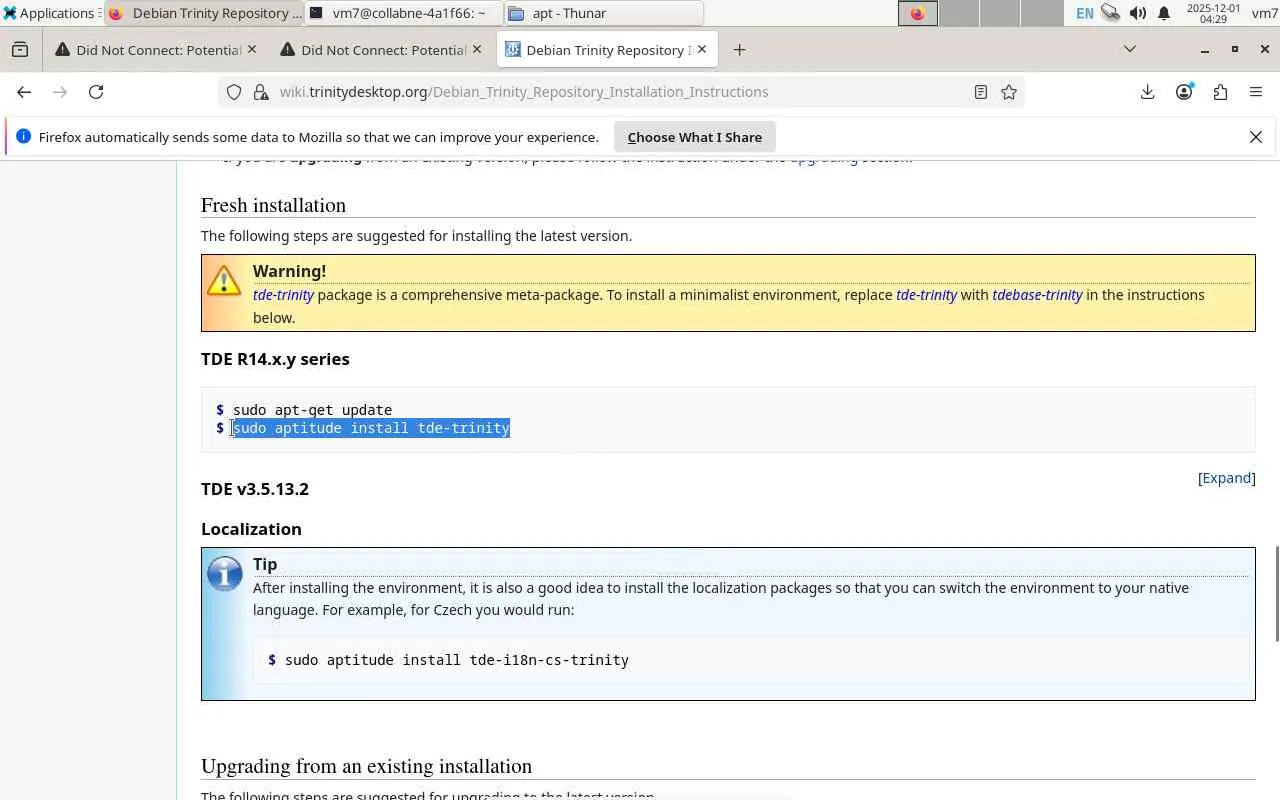Click the 'sudo apt-get update' command text

[x=312, y=410]
